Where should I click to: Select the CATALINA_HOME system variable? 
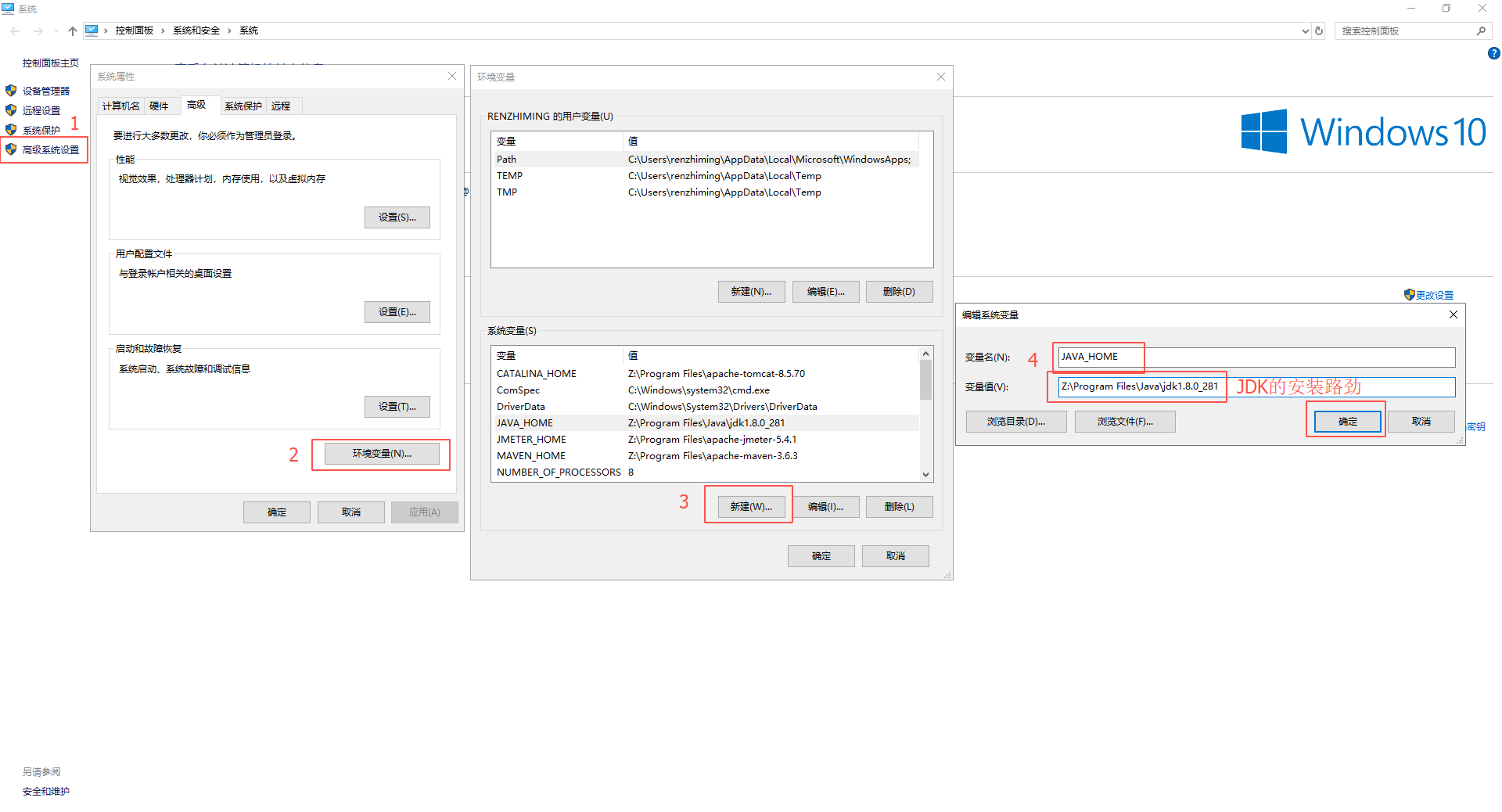pos(706,374)
